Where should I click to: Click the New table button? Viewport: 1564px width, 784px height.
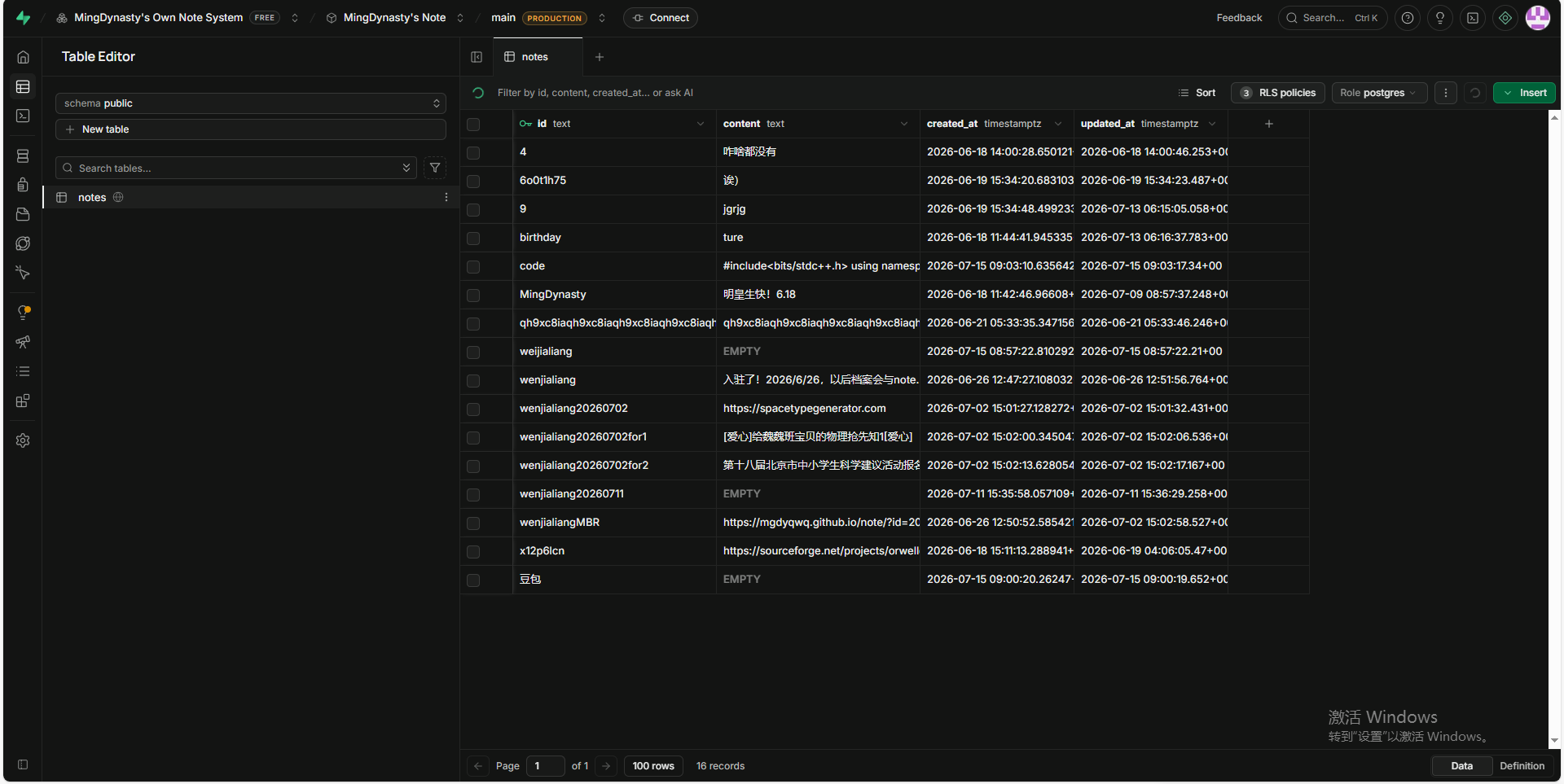pos(251,129)
